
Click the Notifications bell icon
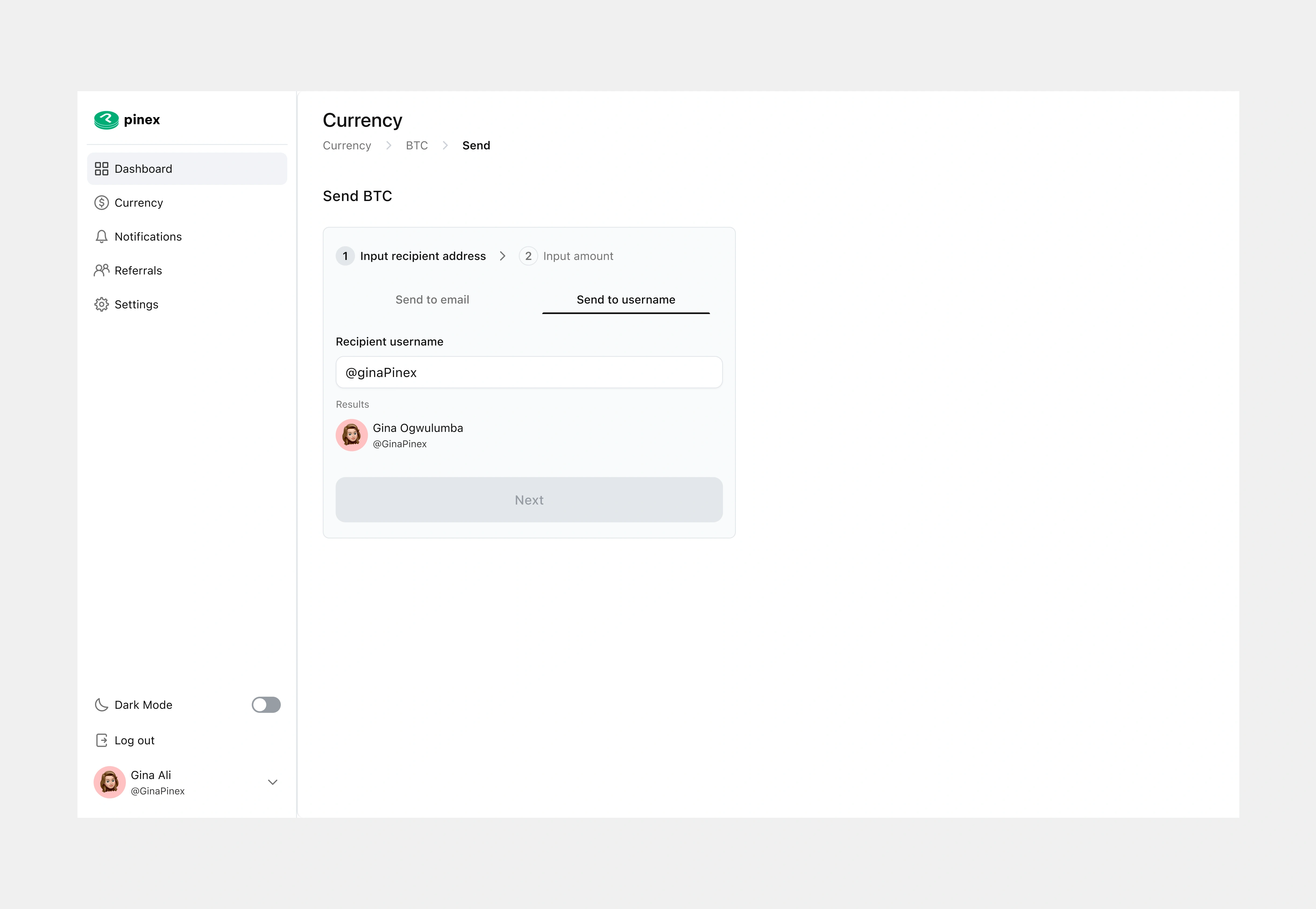pyautogui.click(x=101, y=236)
